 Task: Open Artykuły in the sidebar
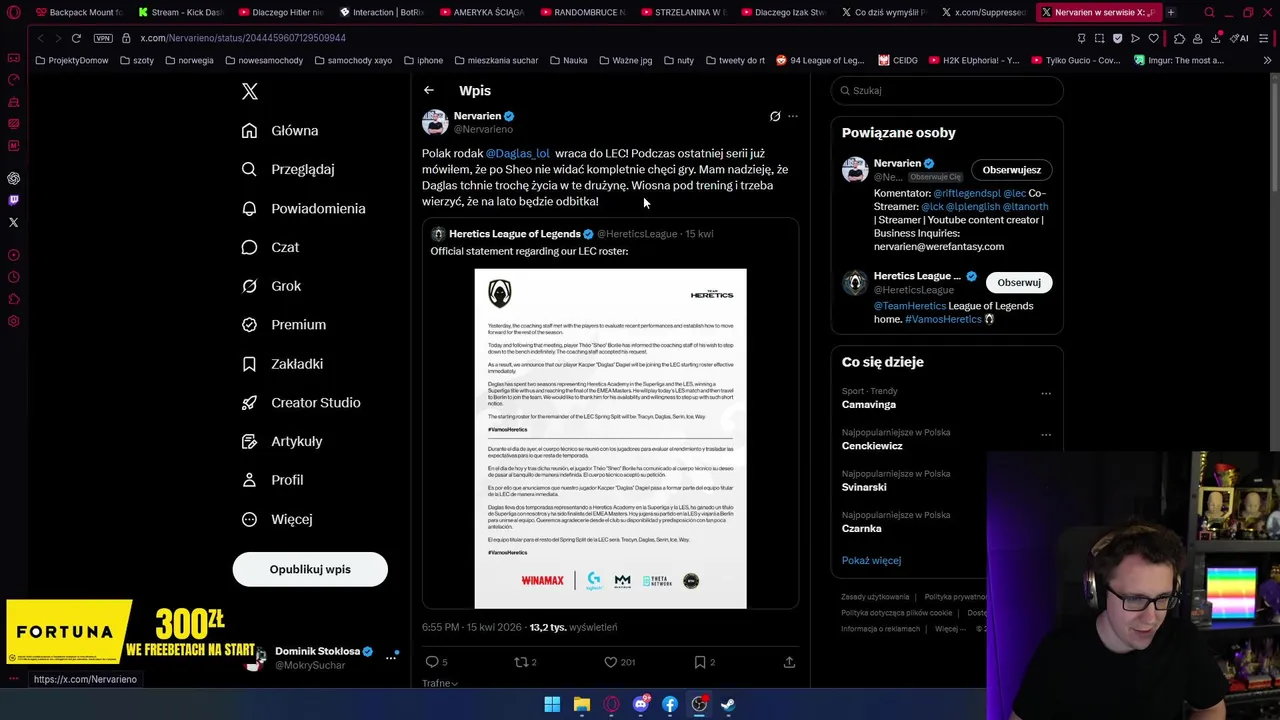pyautogui.click(x=283, y=441)
